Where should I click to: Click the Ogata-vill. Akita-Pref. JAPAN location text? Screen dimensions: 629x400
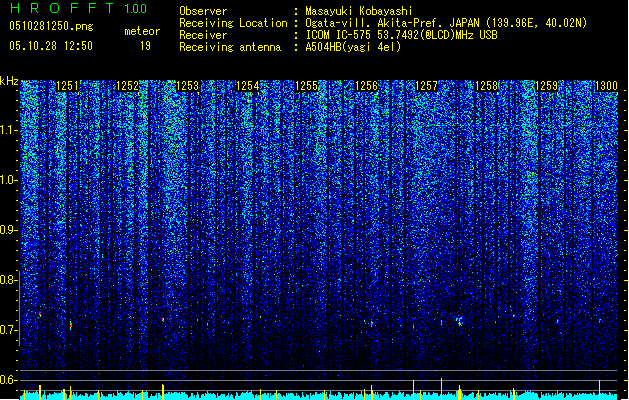click(x=446, y=23)
